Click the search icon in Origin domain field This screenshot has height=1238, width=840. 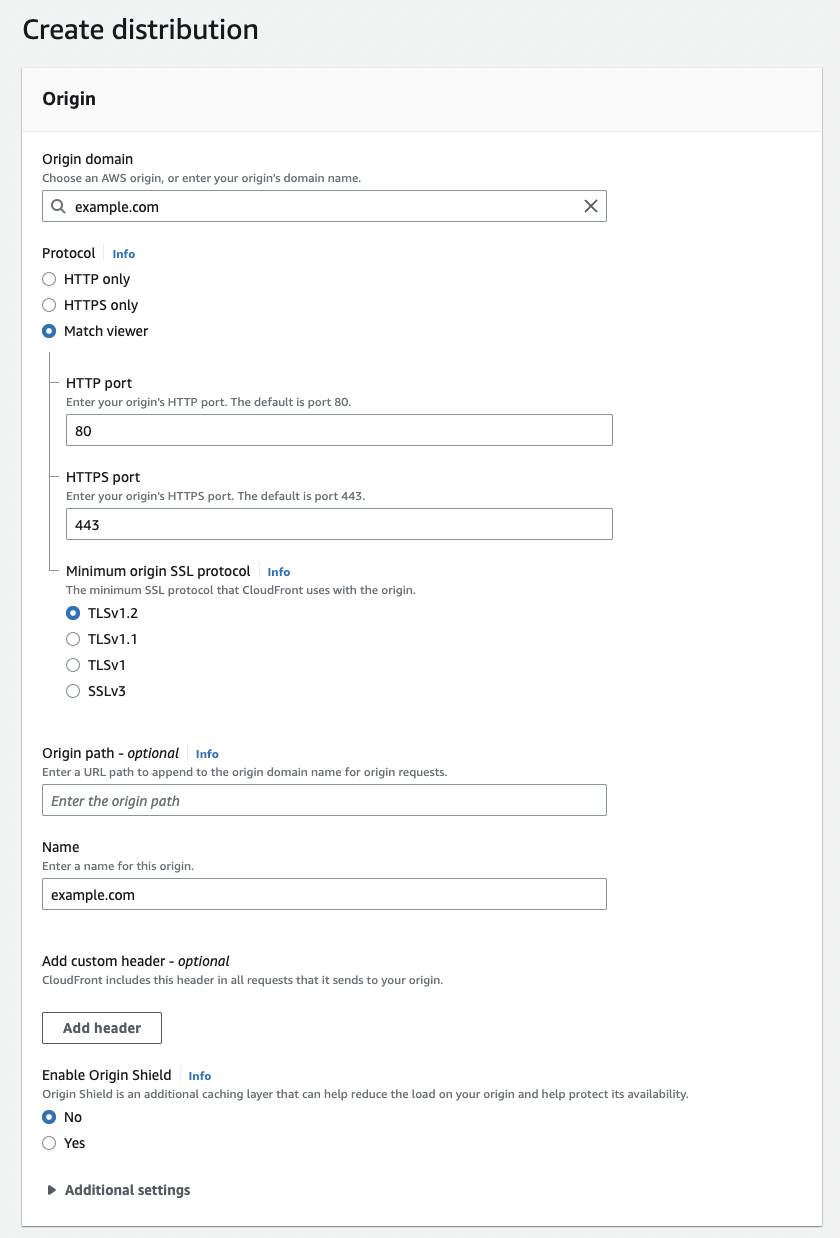(58, 207)
